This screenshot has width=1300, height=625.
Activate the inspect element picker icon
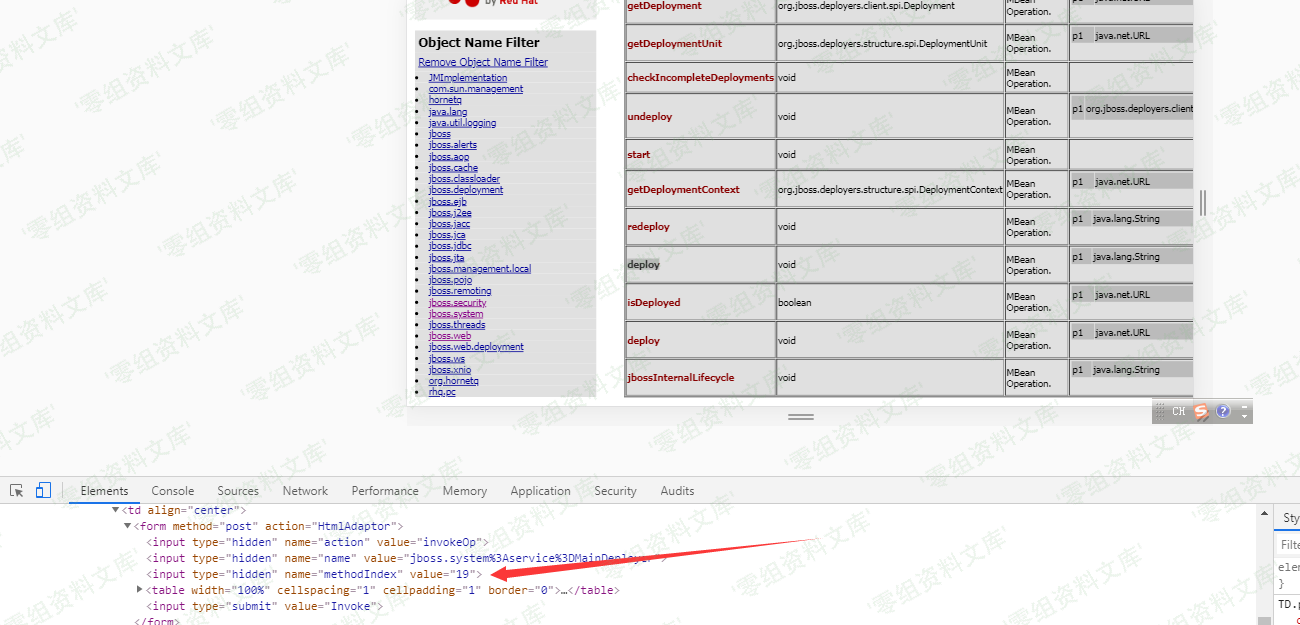point(17,491)
